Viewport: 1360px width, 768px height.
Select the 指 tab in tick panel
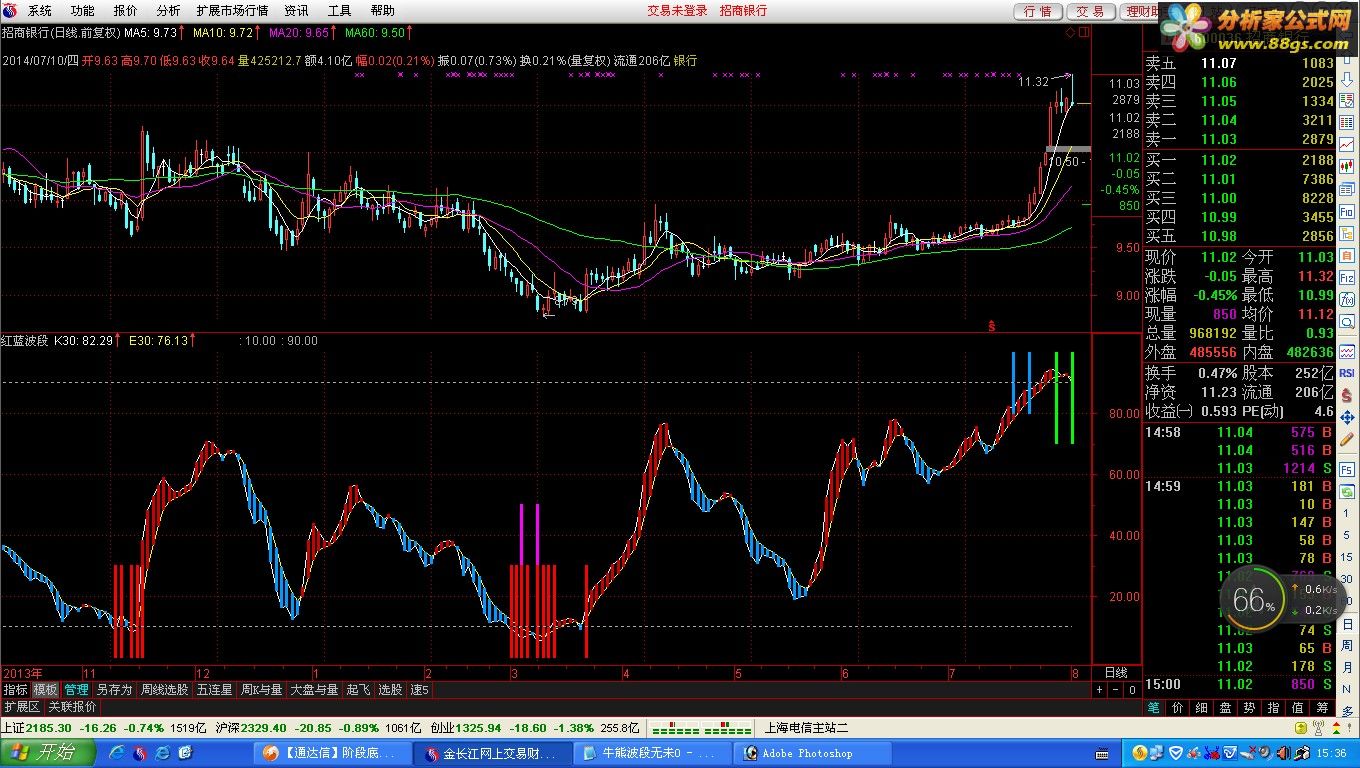[x=1273, y=707]
